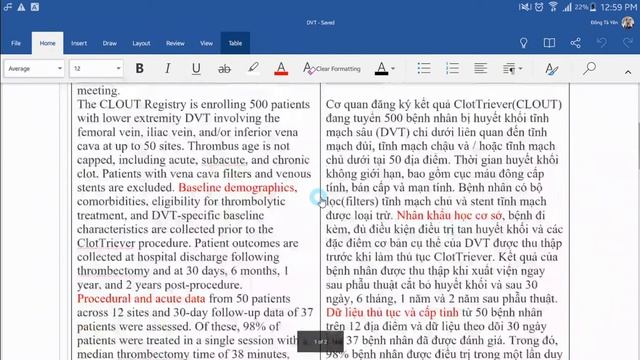Click the word 'ClotTriever' in left column
640x360 pixels.
[x=106, y=243]
